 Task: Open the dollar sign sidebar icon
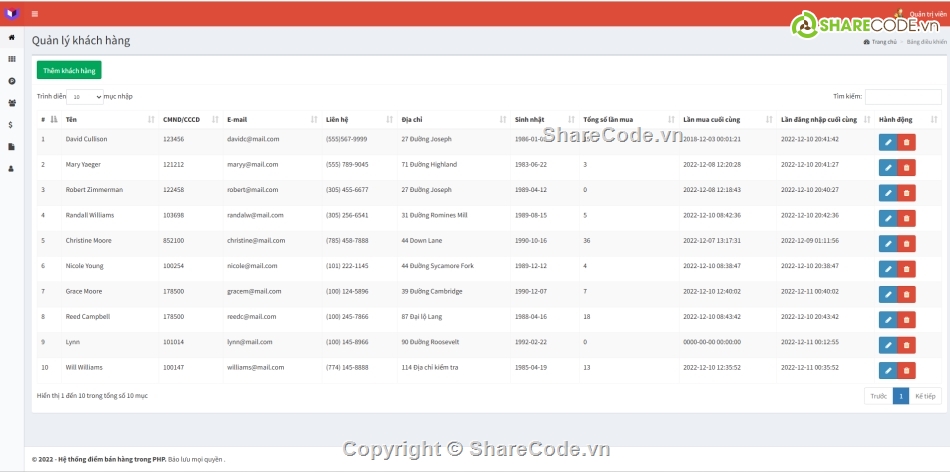tap(11, 125)
